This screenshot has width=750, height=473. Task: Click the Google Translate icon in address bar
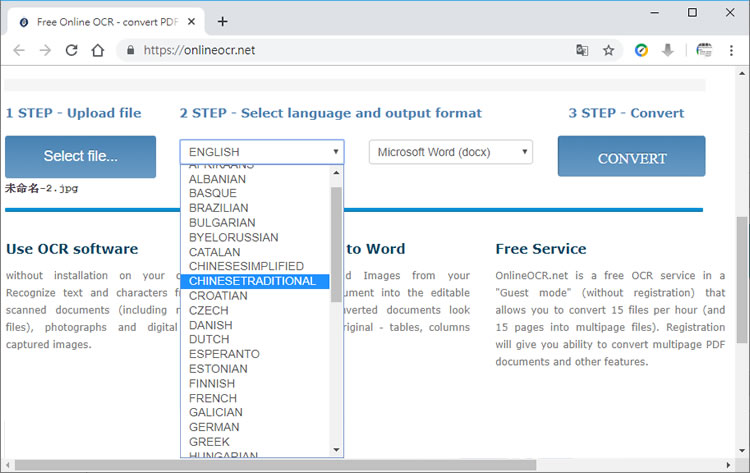[582, 50]
